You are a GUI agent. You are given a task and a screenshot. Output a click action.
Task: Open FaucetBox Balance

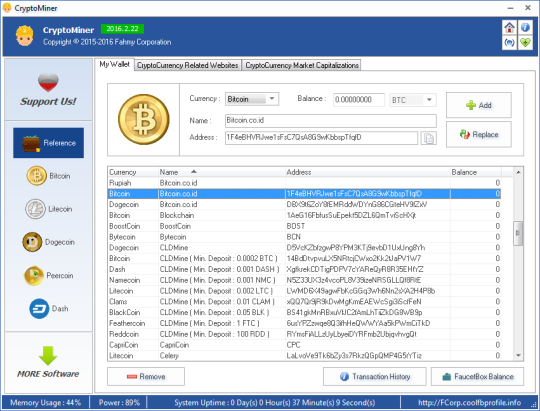477,377
